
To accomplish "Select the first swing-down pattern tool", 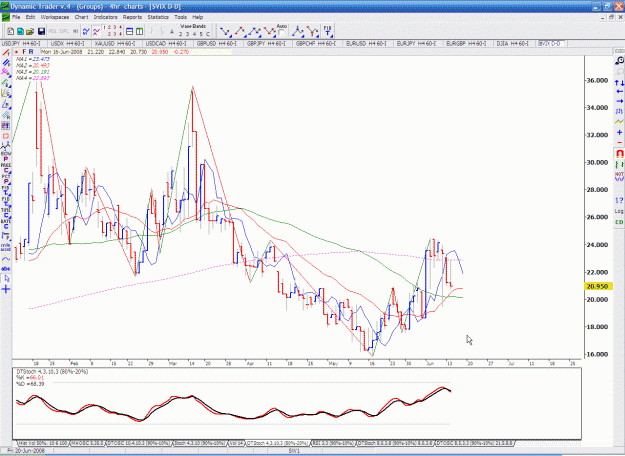I will click(x=225, y=31).
